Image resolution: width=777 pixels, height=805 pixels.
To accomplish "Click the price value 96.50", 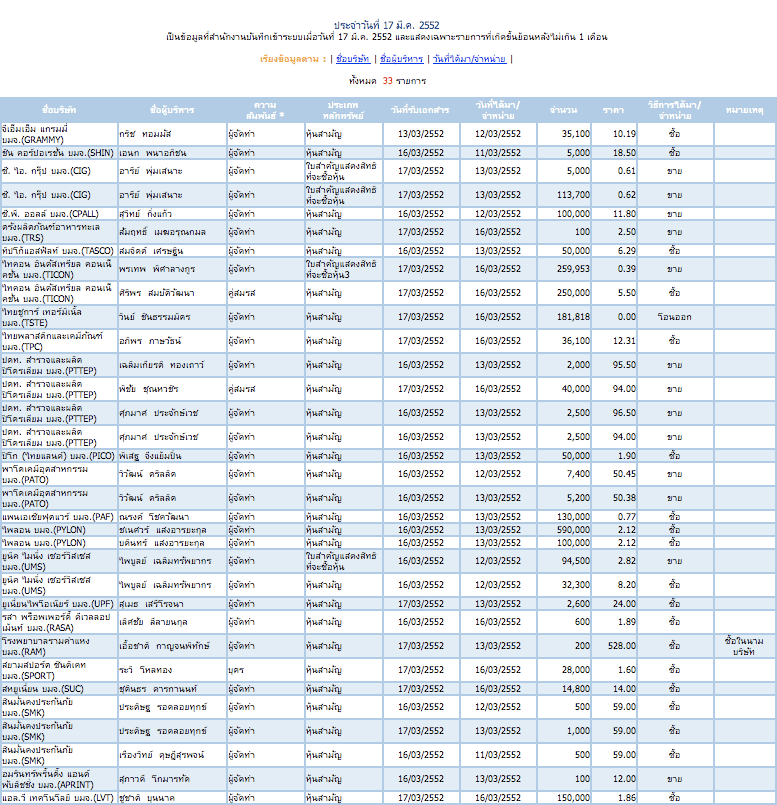I will (x=624, y=413).
